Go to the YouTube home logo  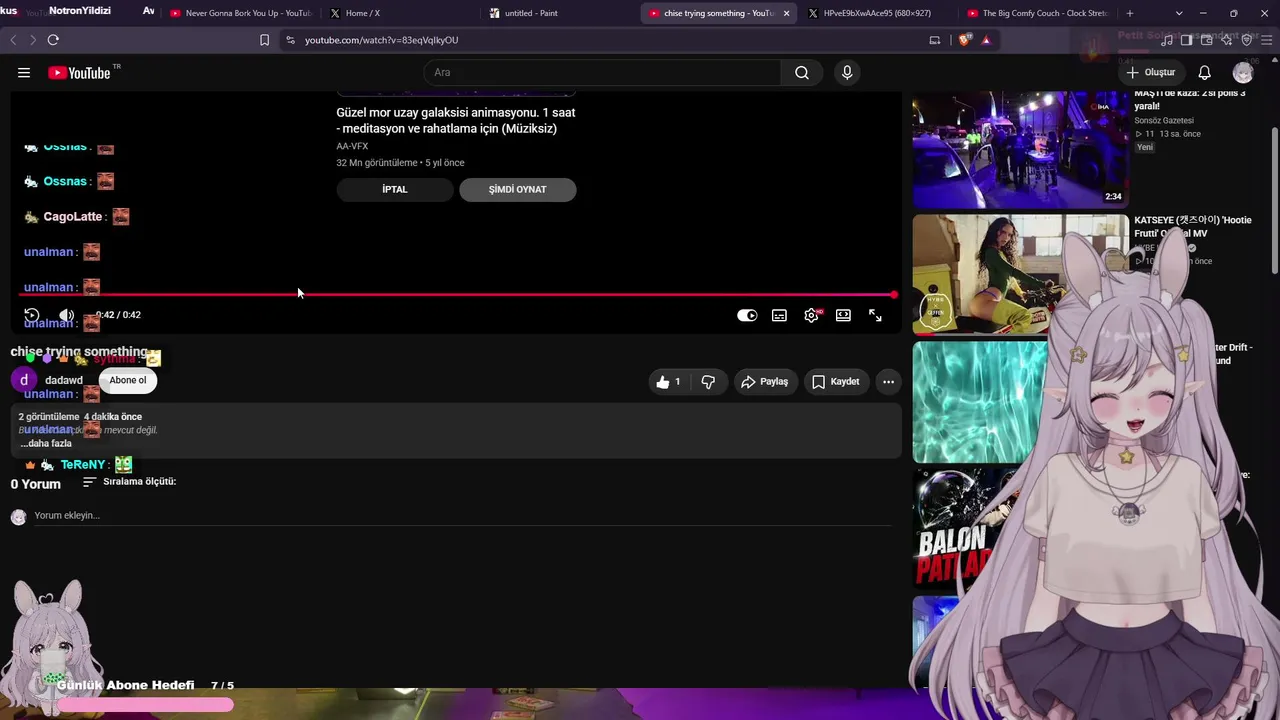tap(78, 72)
